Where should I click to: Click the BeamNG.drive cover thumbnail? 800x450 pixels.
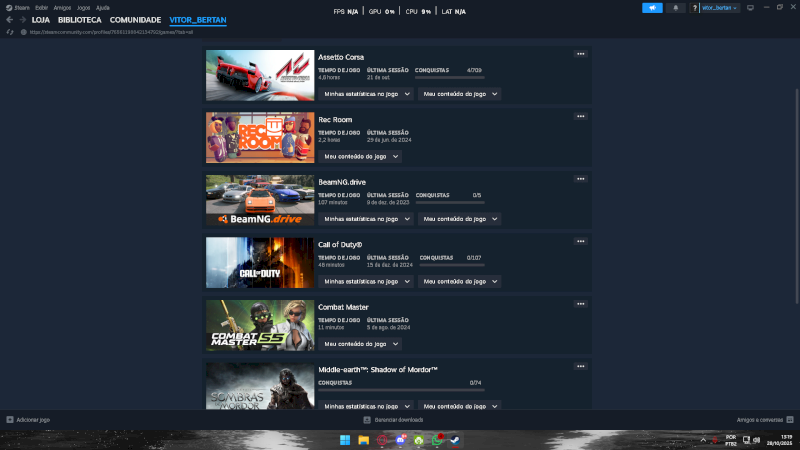point(260,201)
